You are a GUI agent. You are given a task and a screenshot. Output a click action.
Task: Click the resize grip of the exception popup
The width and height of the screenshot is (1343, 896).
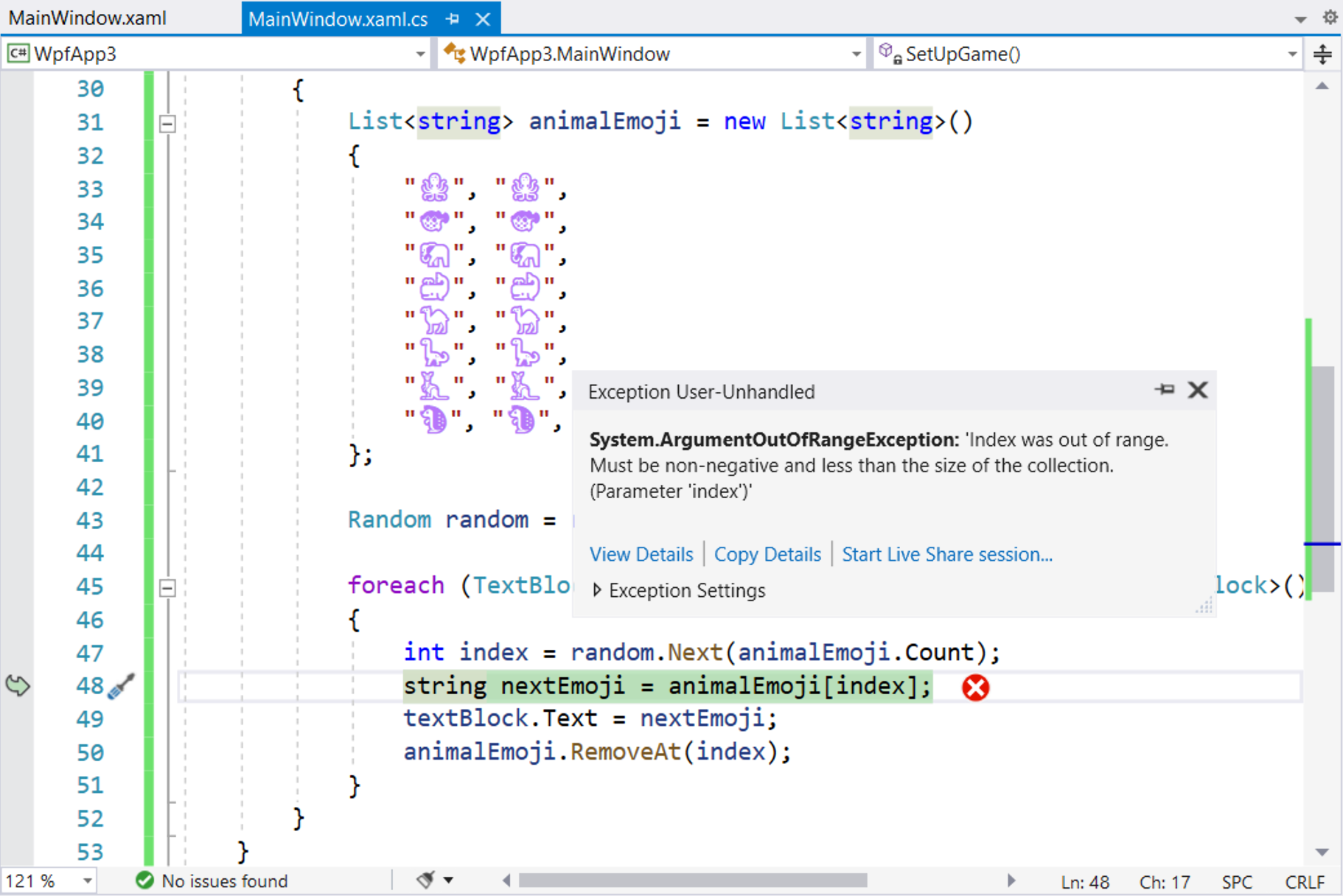click(1204, 606)
